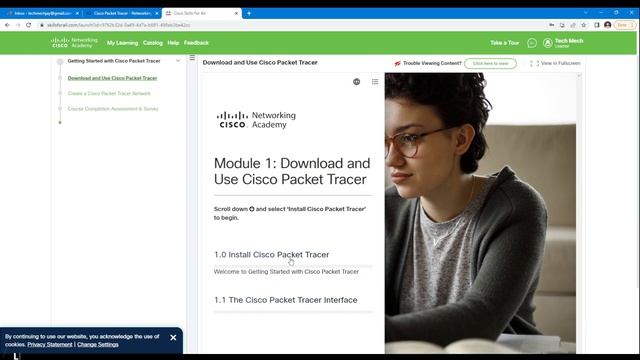The width and height of the screenshot is (640, 360).
Task: Open the Catalog menu item
Action: 153,42
